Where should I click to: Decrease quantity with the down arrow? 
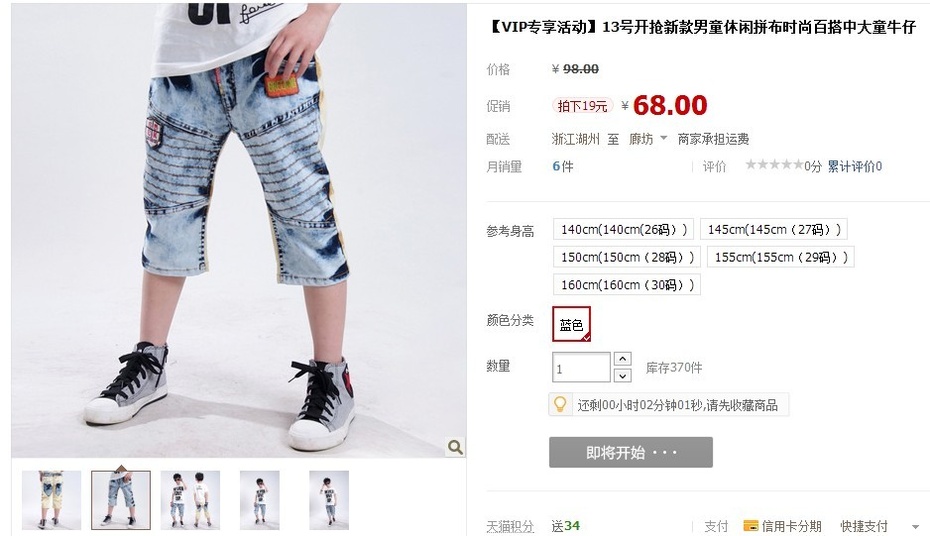[622, 375]
